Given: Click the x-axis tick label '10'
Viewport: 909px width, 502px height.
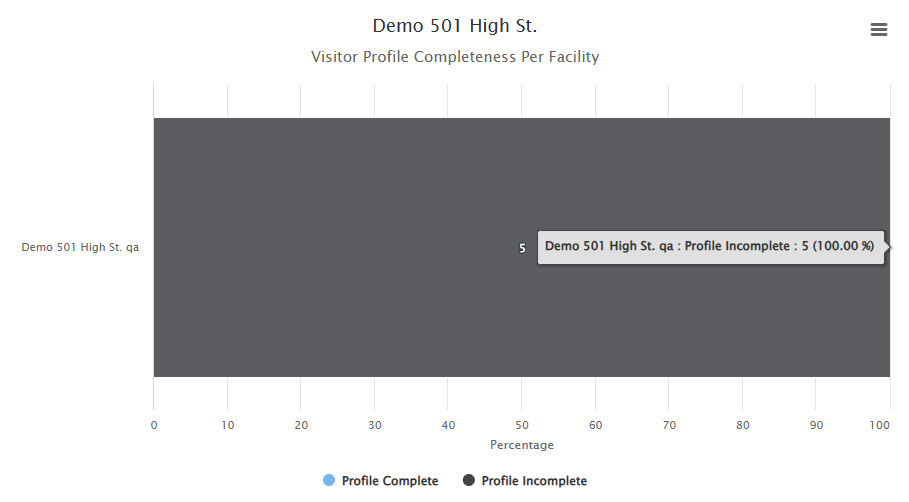Looking at the screenshot, I should 227,425.
